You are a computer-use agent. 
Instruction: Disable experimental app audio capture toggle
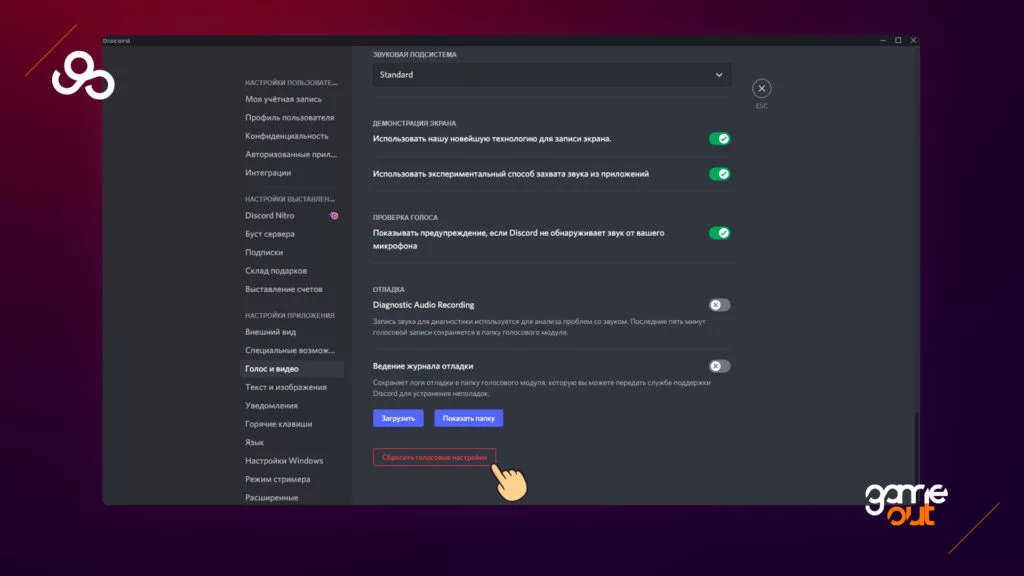click(719, 174)
